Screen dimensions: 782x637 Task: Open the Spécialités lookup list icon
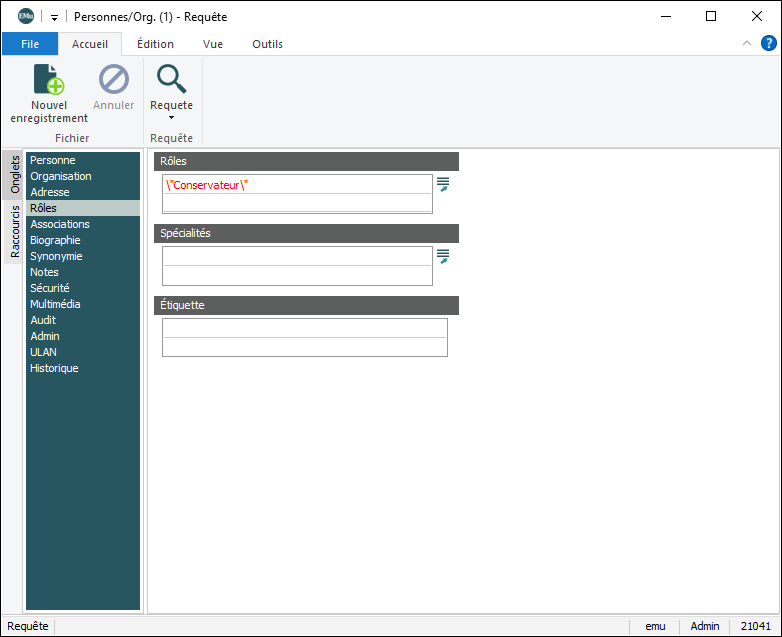443,256
